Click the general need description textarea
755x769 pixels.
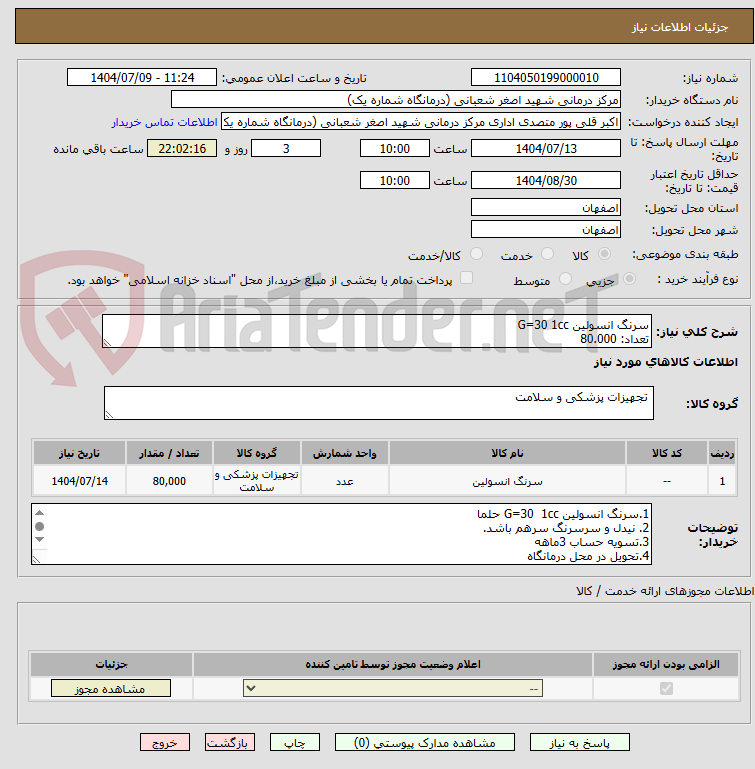377,332
